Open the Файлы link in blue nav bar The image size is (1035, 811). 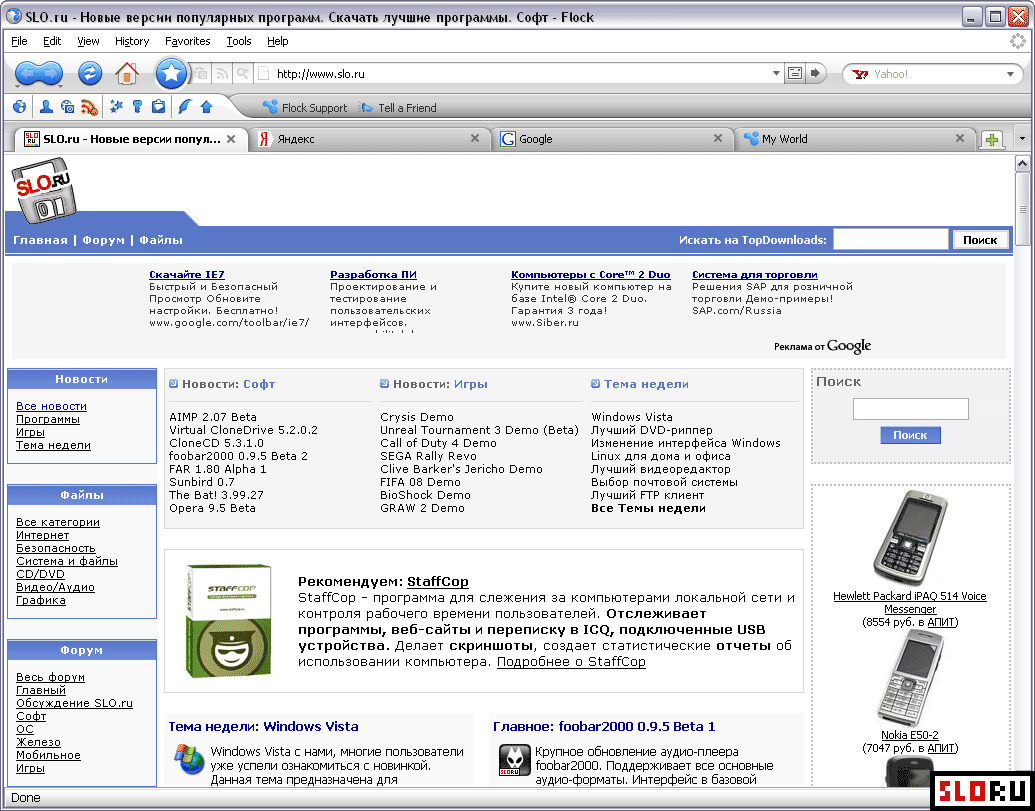point(161,240)
